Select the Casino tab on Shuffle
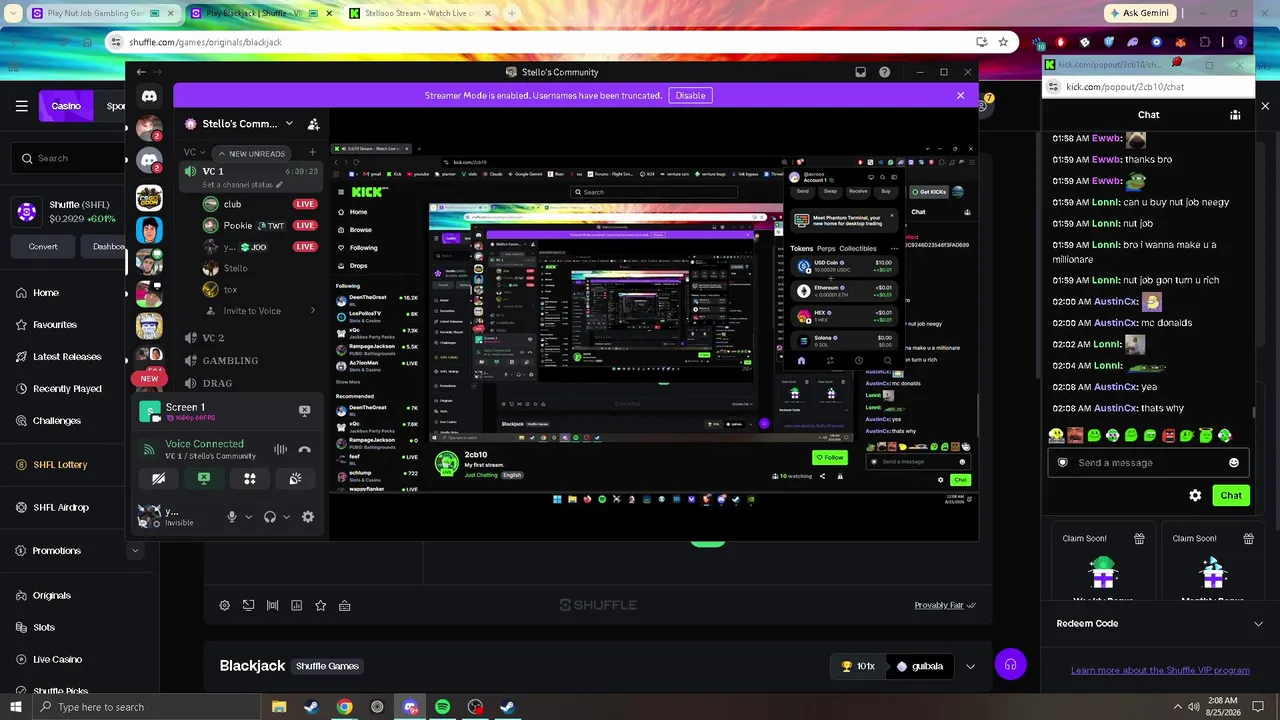1280x720 pixels. pos(66,106)
